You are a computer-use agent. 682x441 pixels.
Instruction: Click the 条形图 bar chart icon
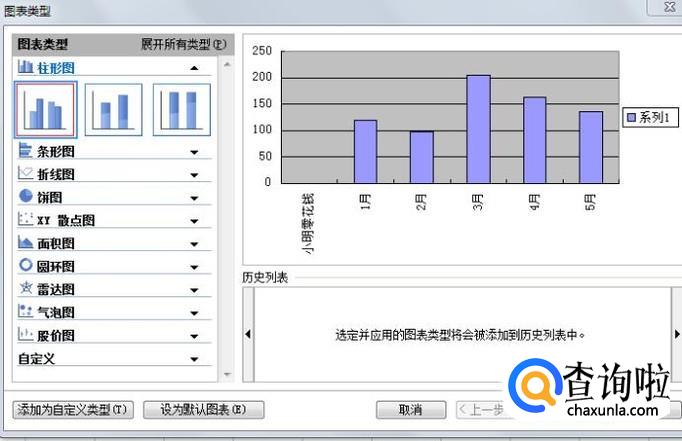25,150
